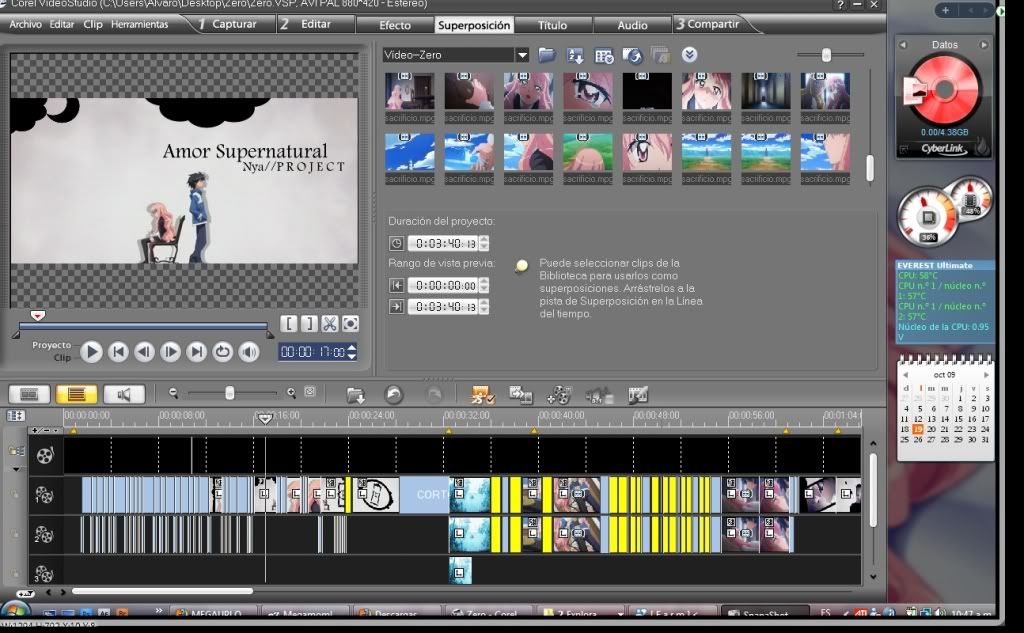Enable 5.1 surround sound icon

coord(599,395)
